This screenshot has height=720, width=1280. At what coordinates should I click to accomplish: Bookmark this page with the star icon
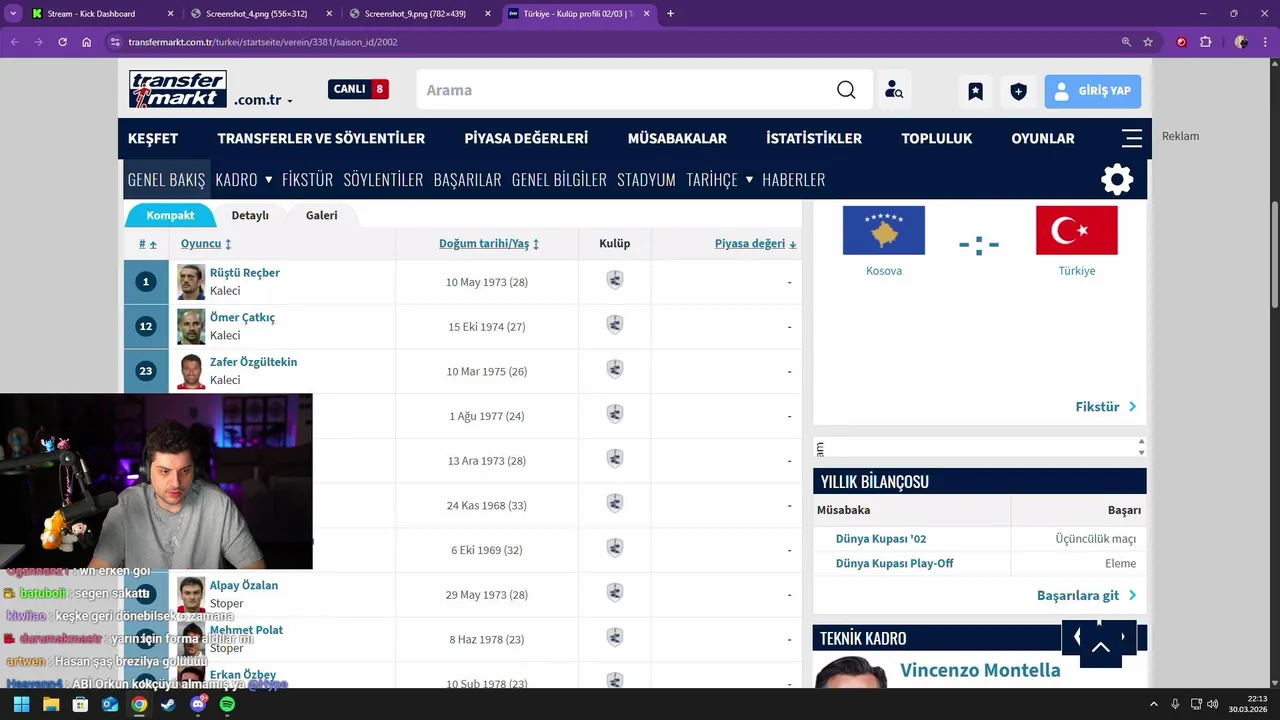click(1148, 42)
